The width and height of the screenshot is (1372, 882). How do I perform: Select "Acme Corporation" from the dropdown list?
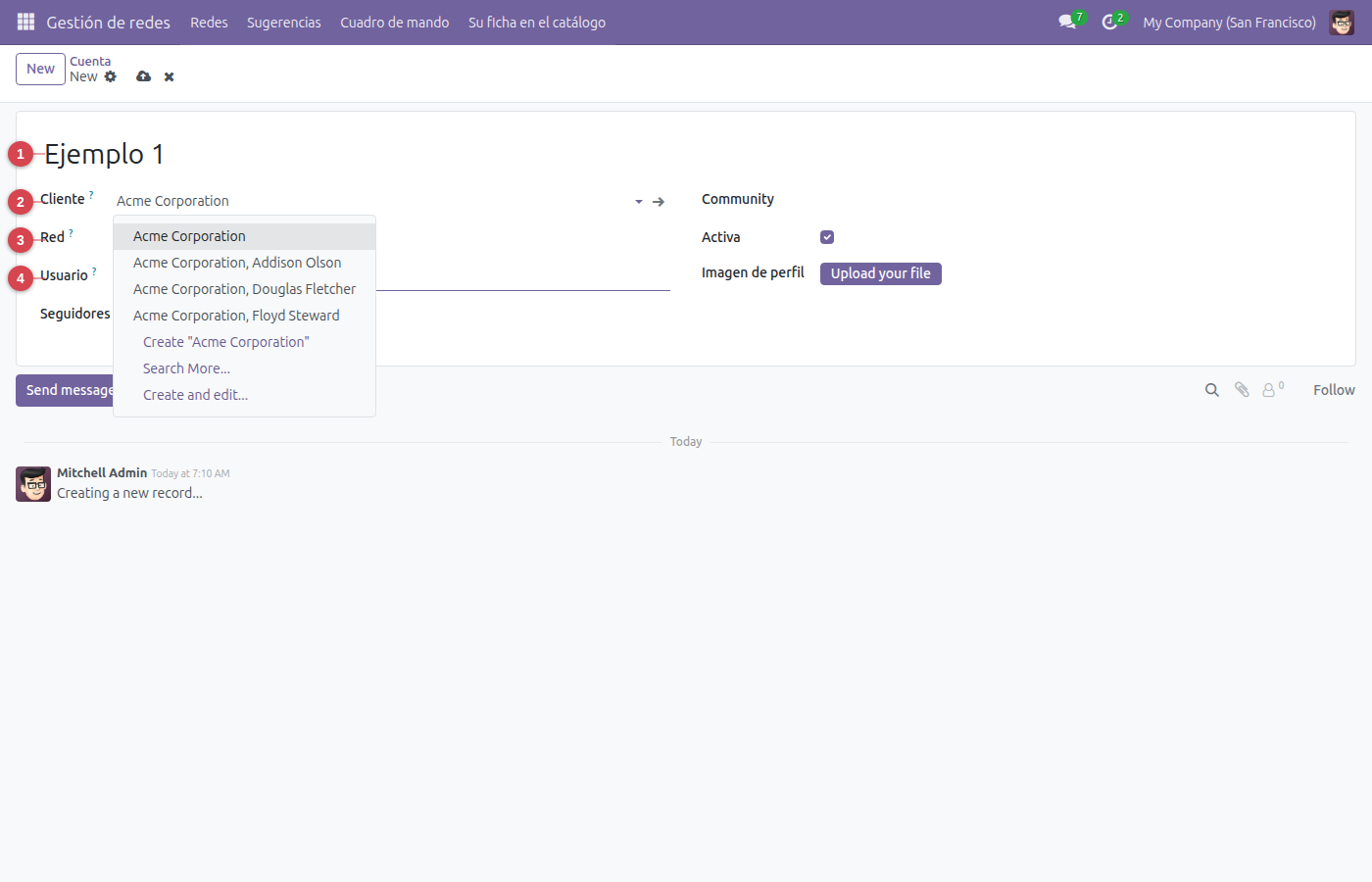click(244, 236)
